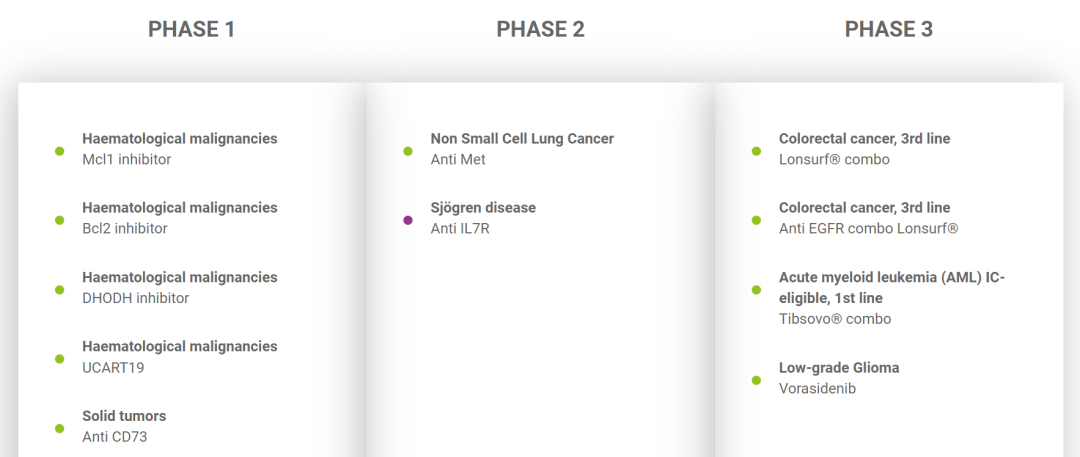Screen dimensions: 1080x457
Task: Click the green dot beside Anti CD73
Action: coord(60,428)
